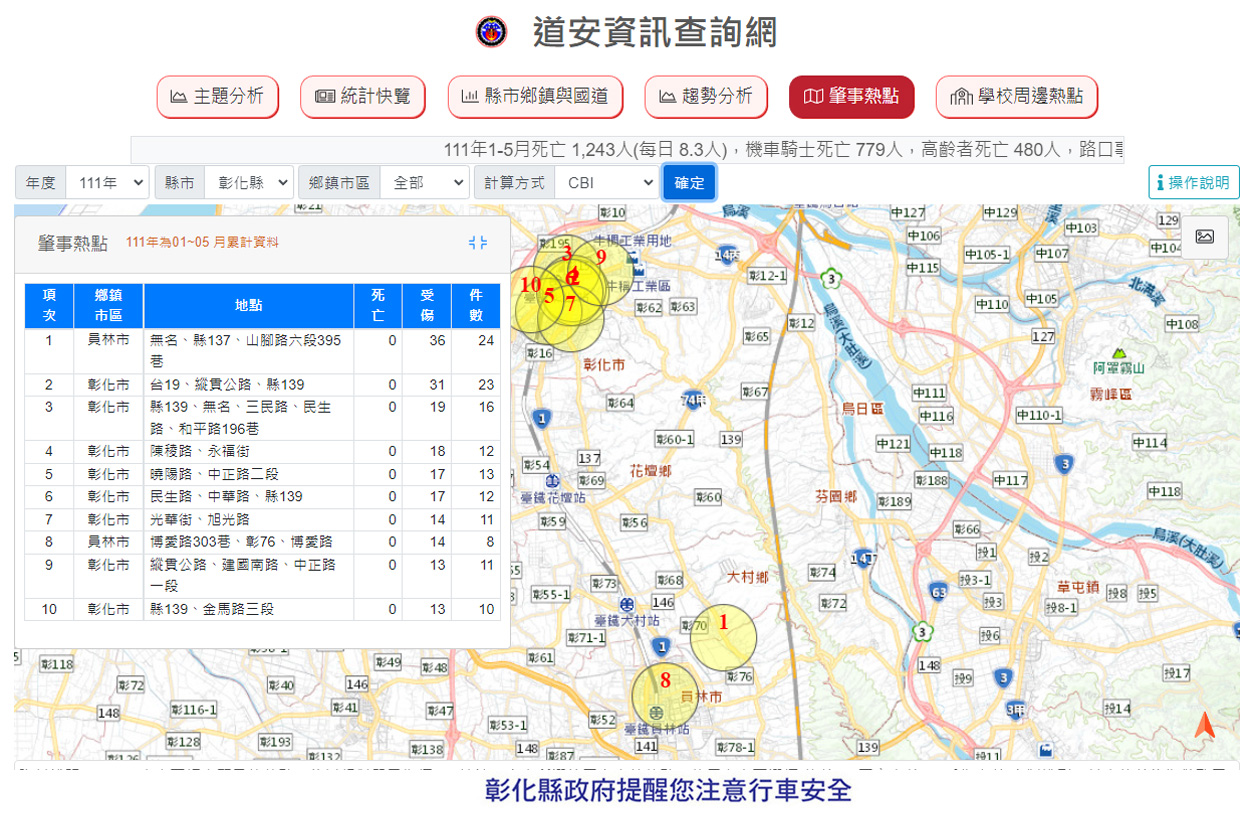
Task: Go to the 趨勢分析 tab
Action: [x=705, y=97]
